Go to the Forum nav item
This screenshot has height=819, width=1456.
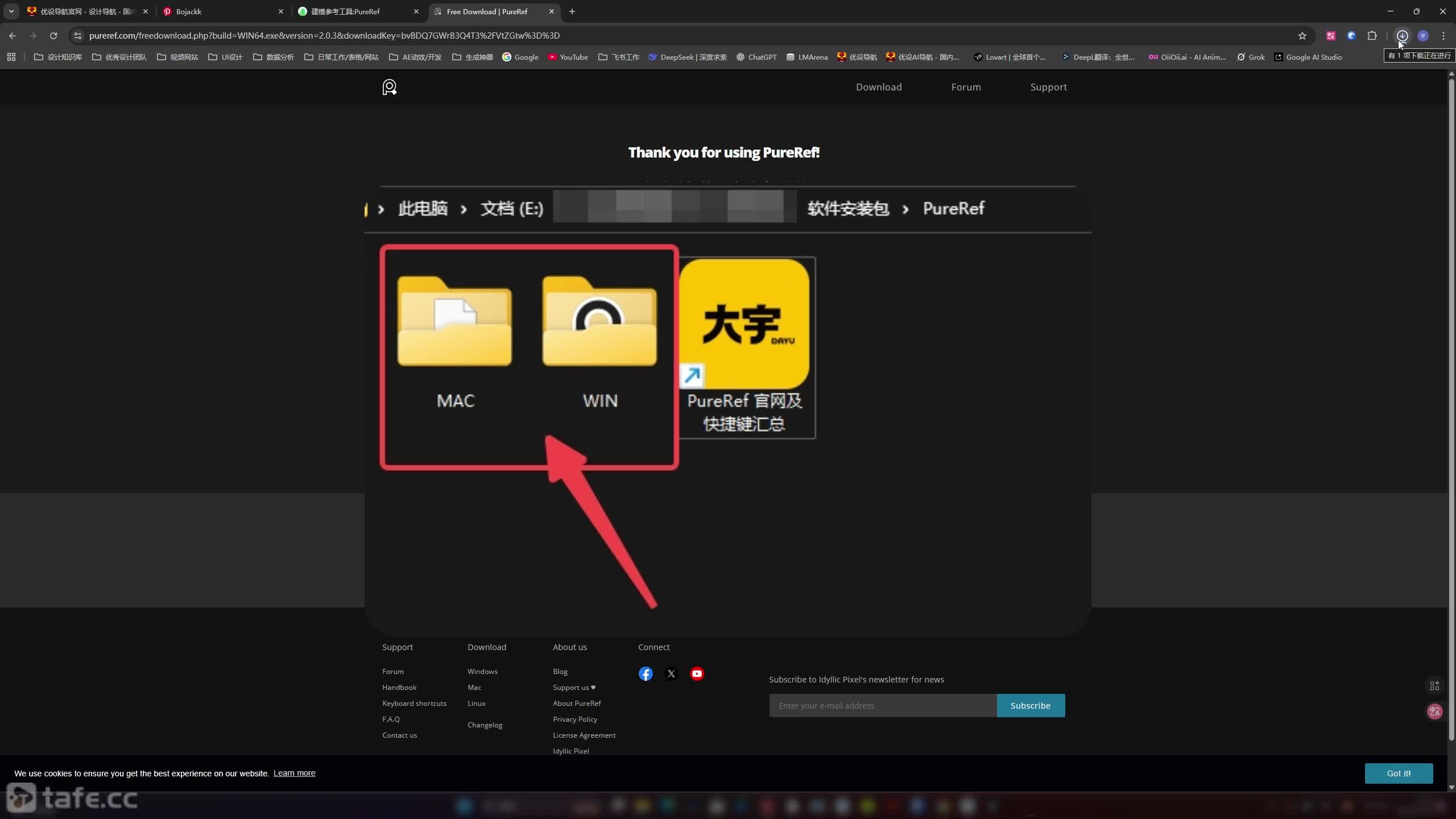[x=966, y=87]
